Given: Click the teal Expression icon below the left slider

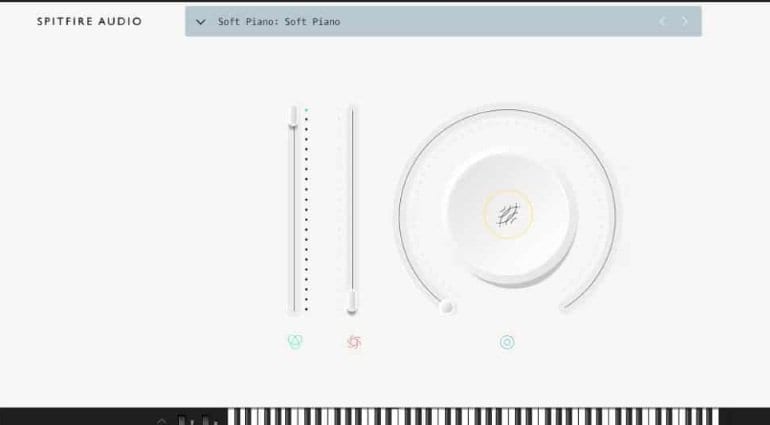Looking at the screenshot, I should tap(295, 341).
